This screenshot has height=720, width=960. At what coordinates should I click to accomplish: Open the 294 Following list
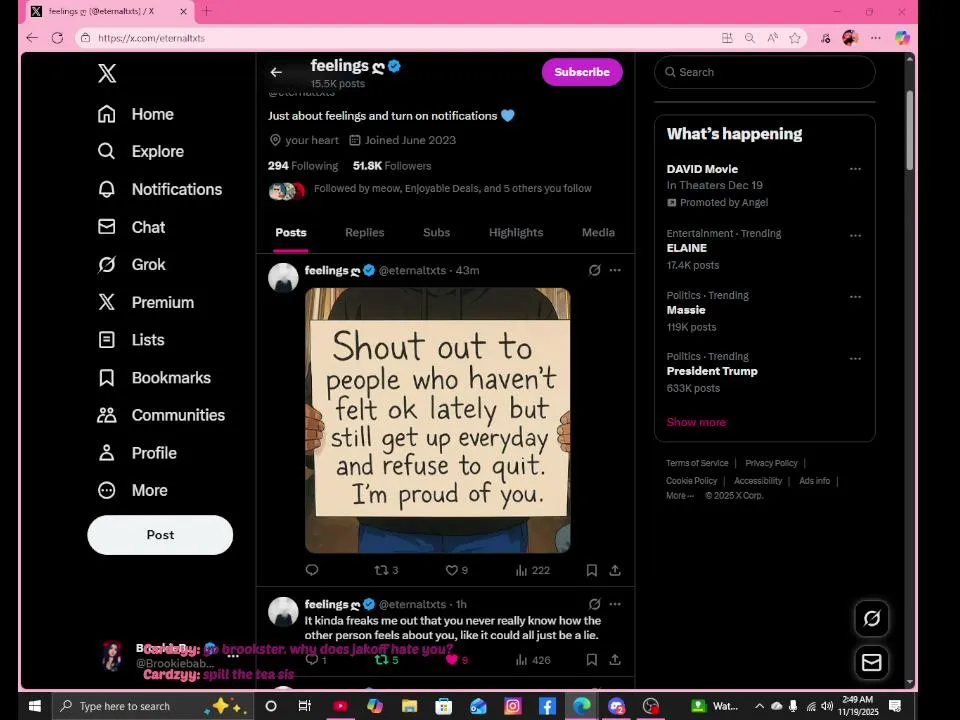tap(302, 166)
